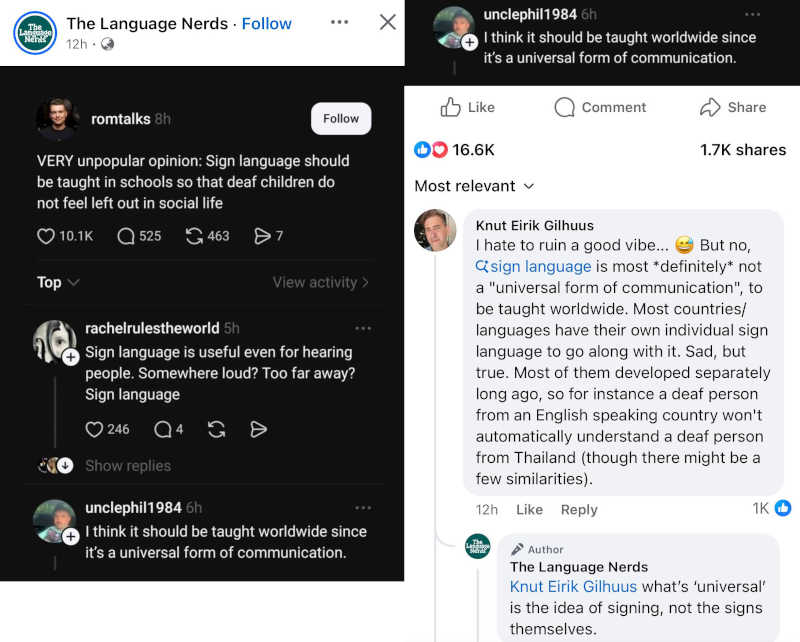
Task: Expand the Top sorting dropdown
Action: tap(58, 282)
